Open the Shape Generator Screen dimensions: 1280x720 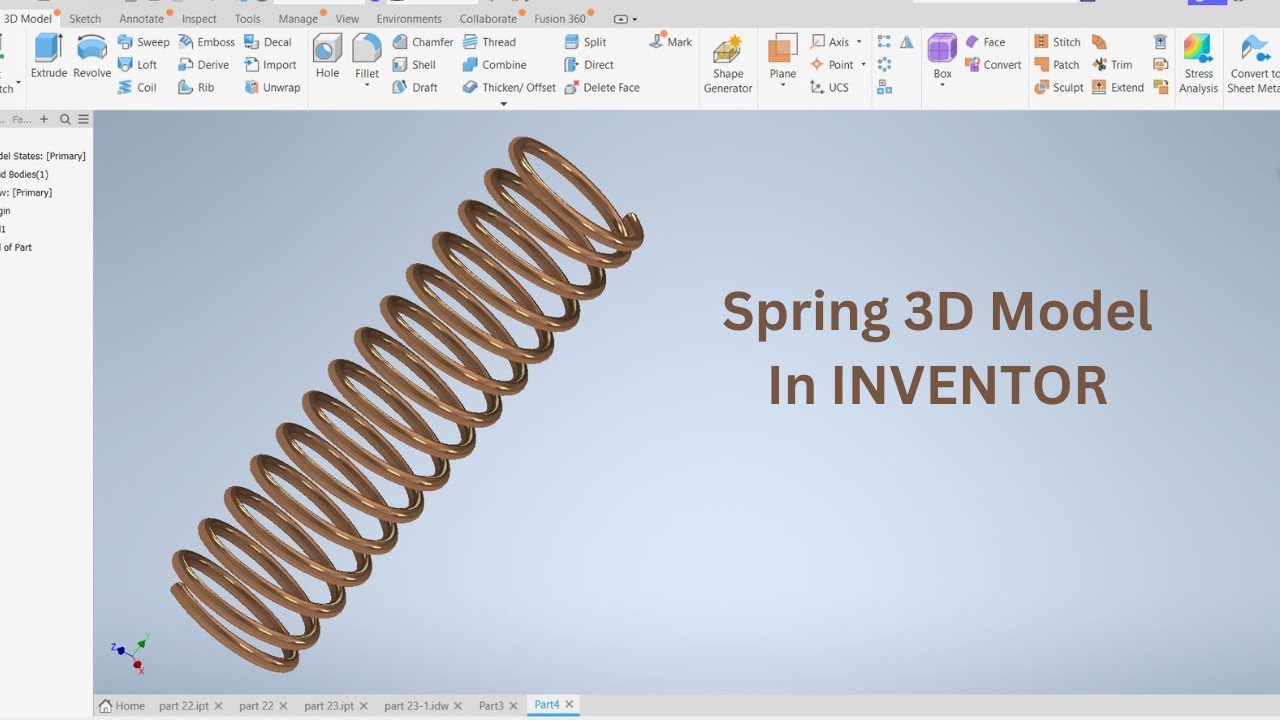click(x=728, y=64)
